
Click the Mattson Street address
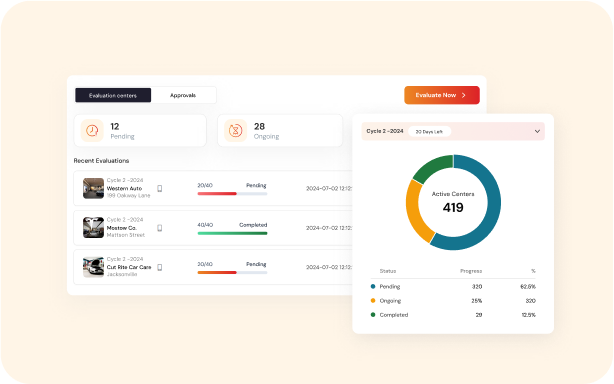tap(126, 235)
